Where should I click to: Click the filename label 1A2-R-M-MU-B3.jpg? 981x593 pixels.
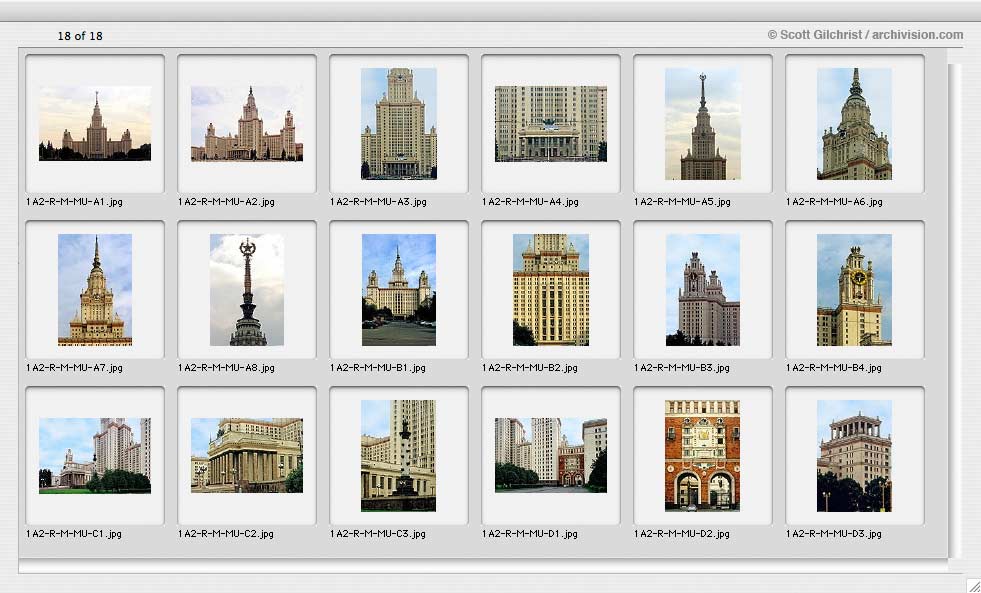point(682,368)
